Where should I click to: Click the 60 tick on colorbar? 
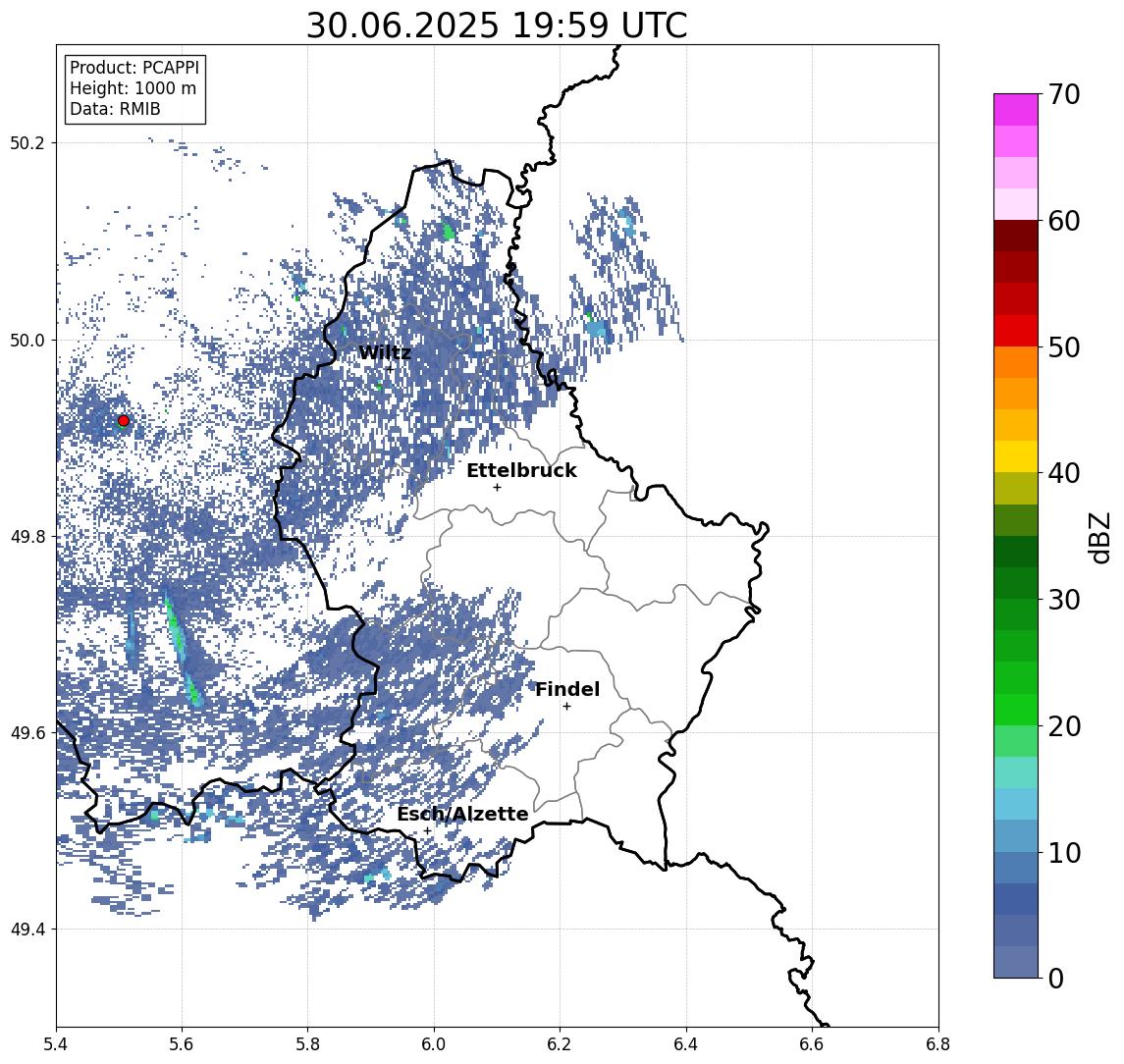point(1064,221)
